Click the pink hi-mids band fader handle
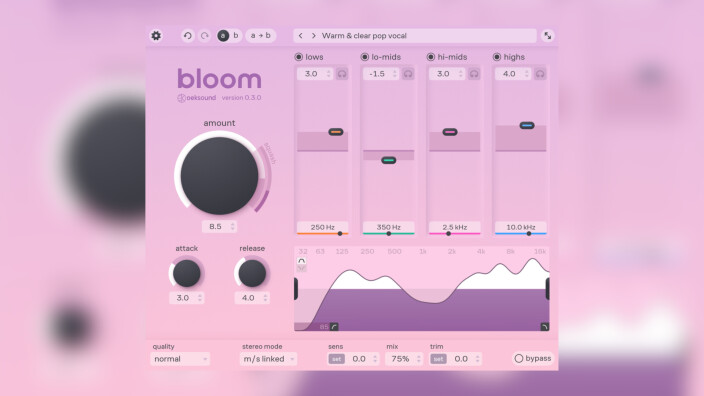704x396 pixels. [450, 132]
